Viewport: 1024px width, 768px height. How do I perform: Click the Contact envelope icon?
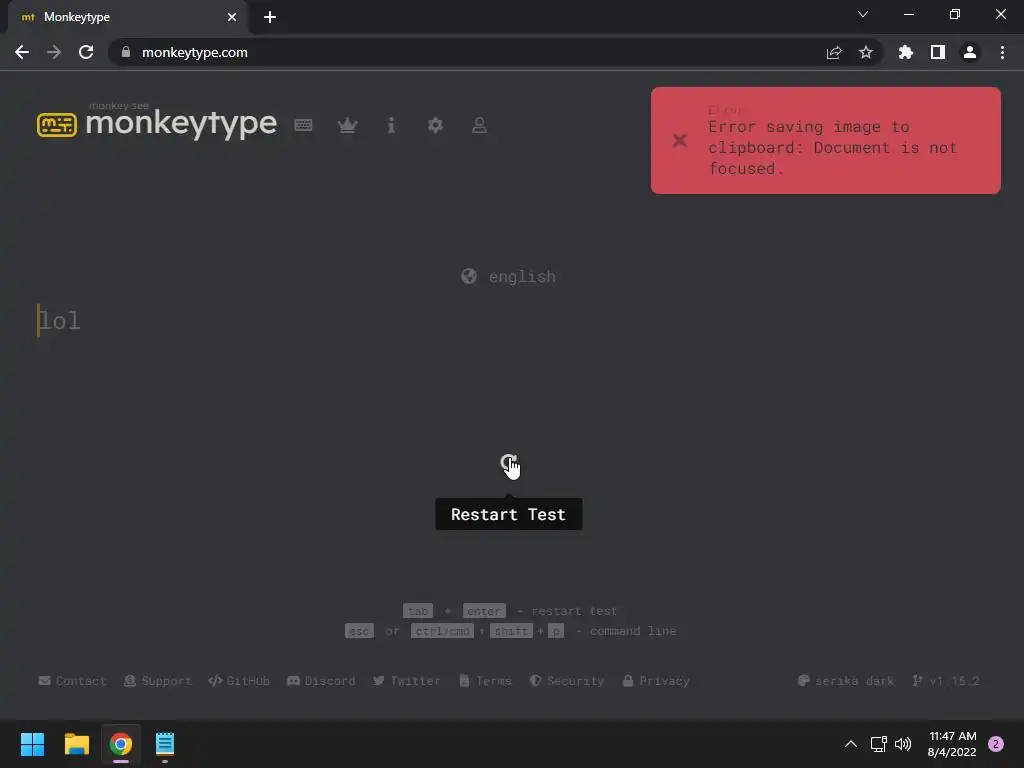tap(44, 680)
